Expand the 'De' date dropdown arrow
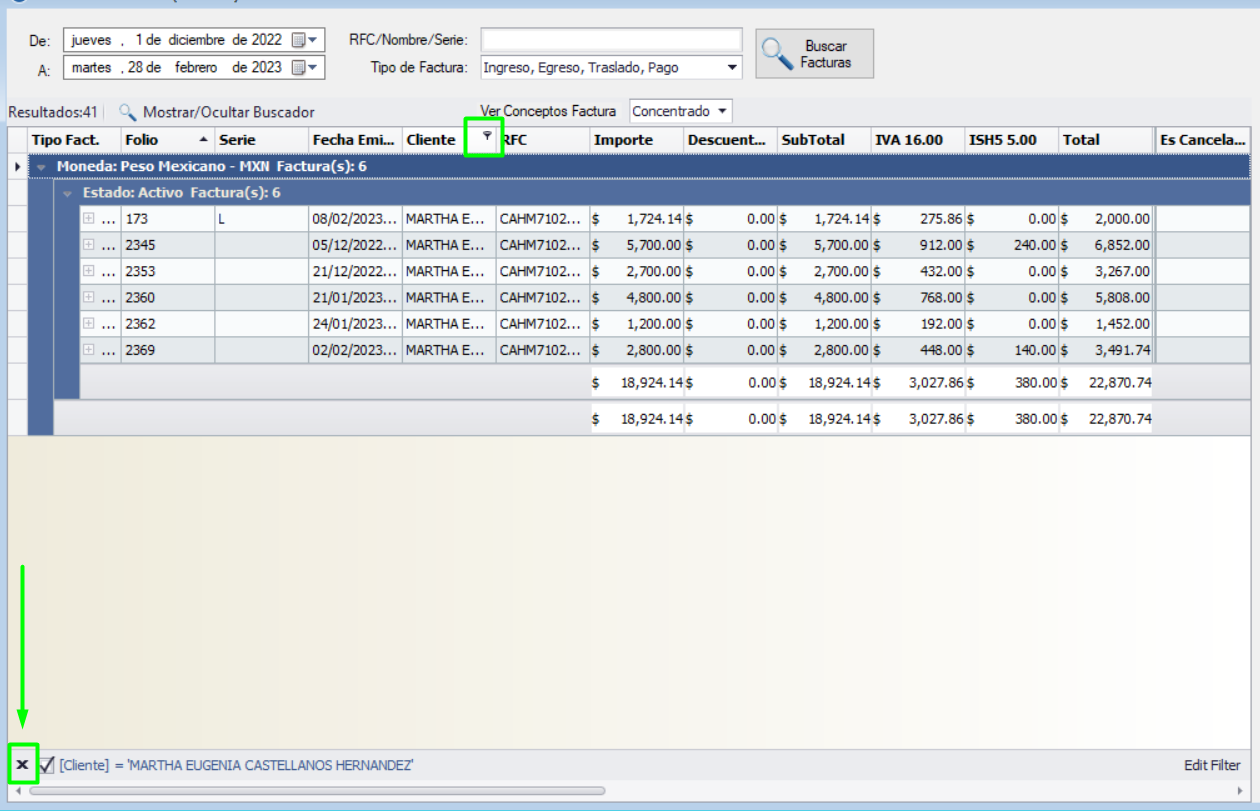The image size is (1260, 811). click(313, 40)
